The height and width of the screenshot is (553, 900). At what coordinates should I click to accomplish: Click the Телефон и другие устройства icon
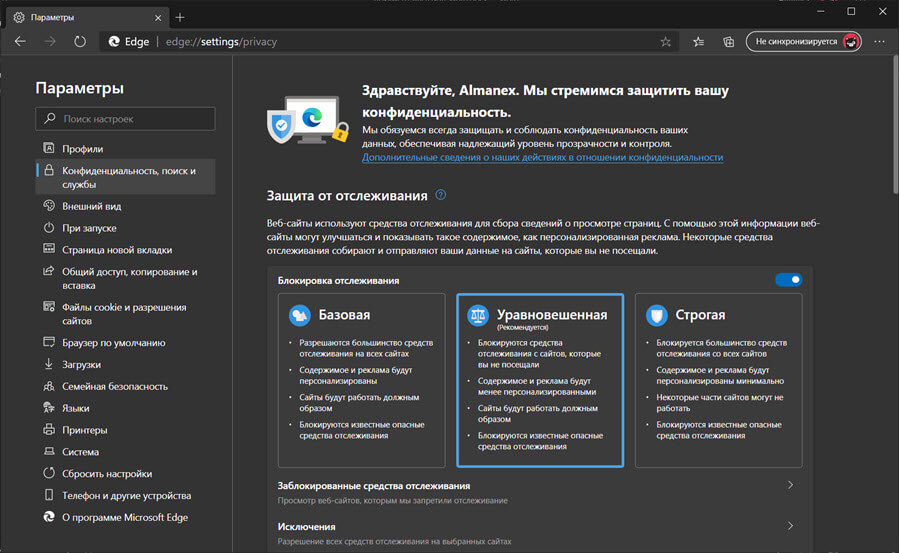tap(49, 495)
